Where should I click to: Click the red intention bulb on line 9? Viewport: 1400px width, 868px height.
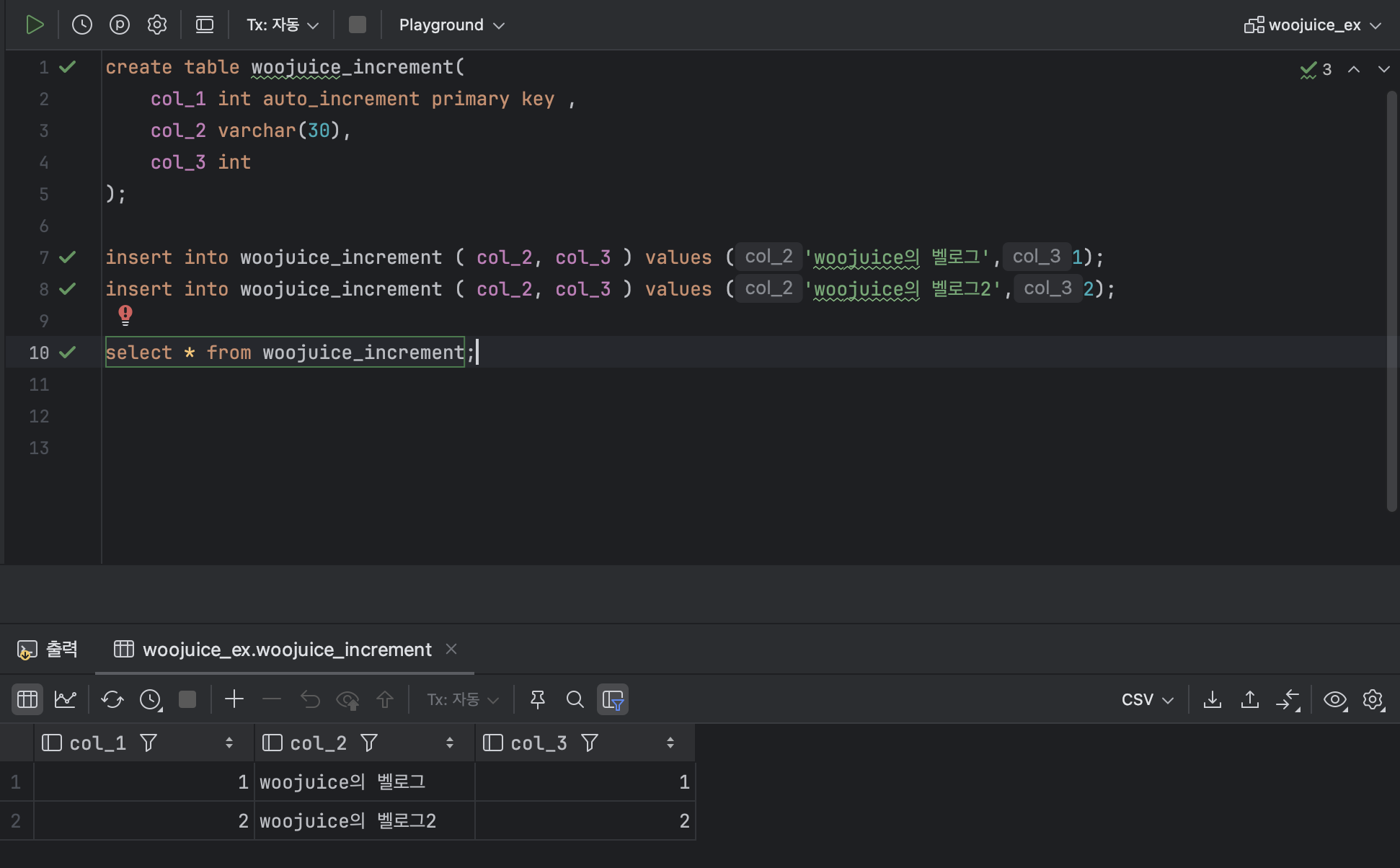[x=125, y=315]
